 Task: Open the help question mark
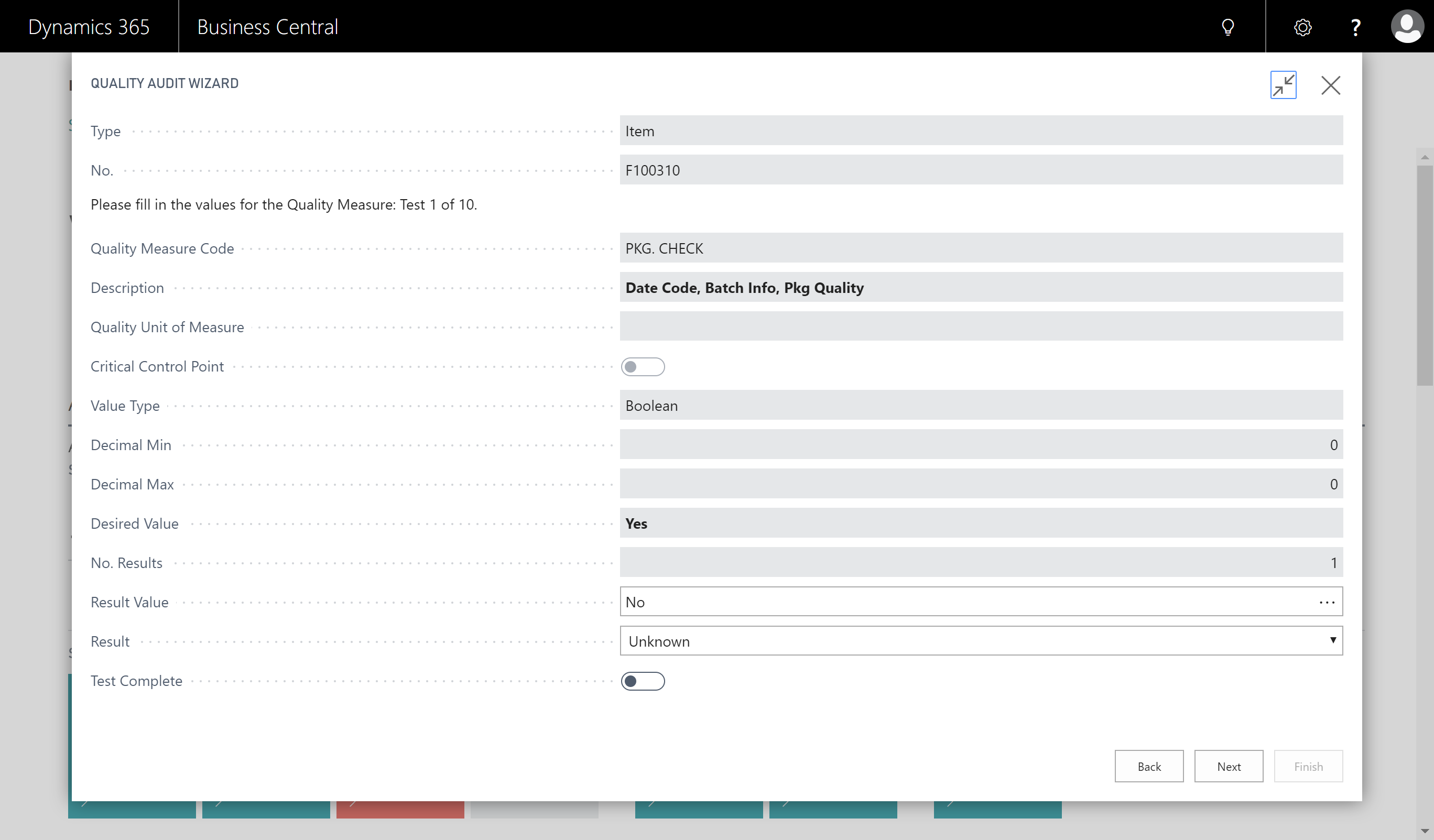[1355, 27]
